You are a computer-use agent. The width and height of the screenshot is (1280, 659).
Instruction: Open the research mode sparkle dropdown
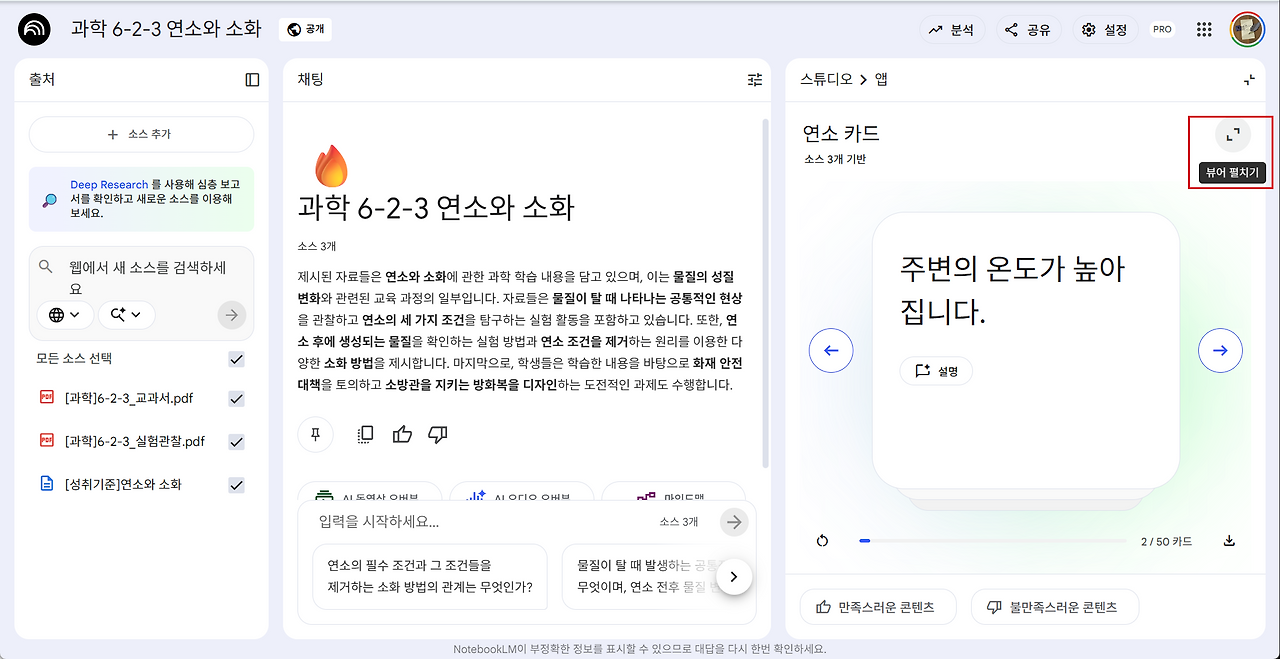pos(126,314)
